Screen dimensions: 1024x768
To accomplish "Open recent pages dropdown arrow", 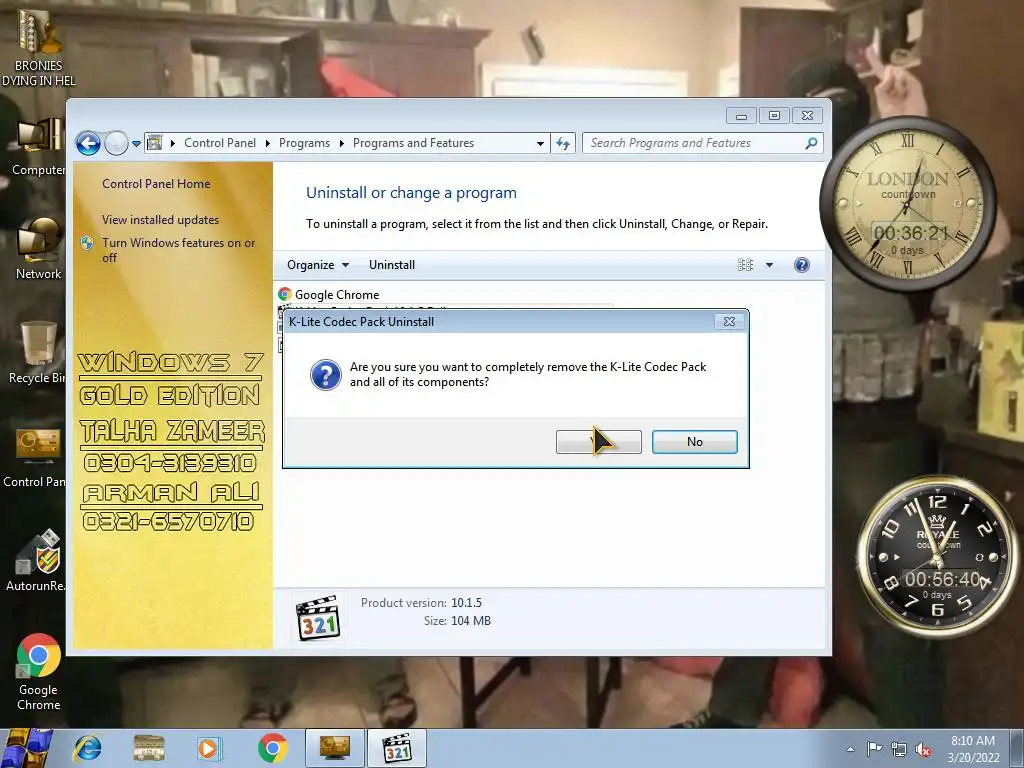I will click(x=136, y=144).
